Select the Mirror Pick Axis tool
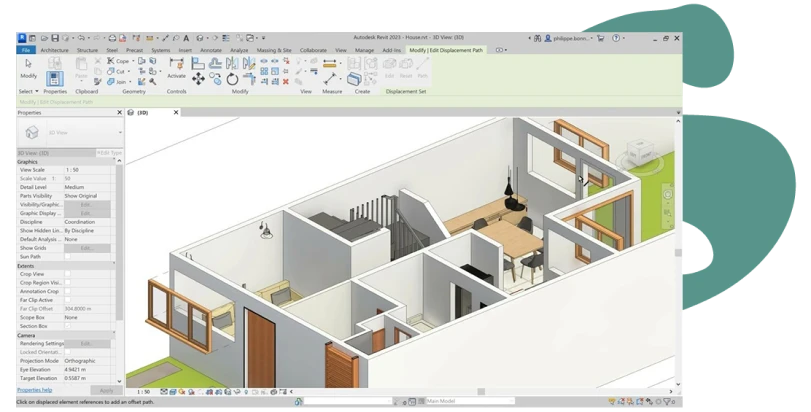The height and width of the screenshot is (412, 811). pyautogui.click(x=232, y=64)
